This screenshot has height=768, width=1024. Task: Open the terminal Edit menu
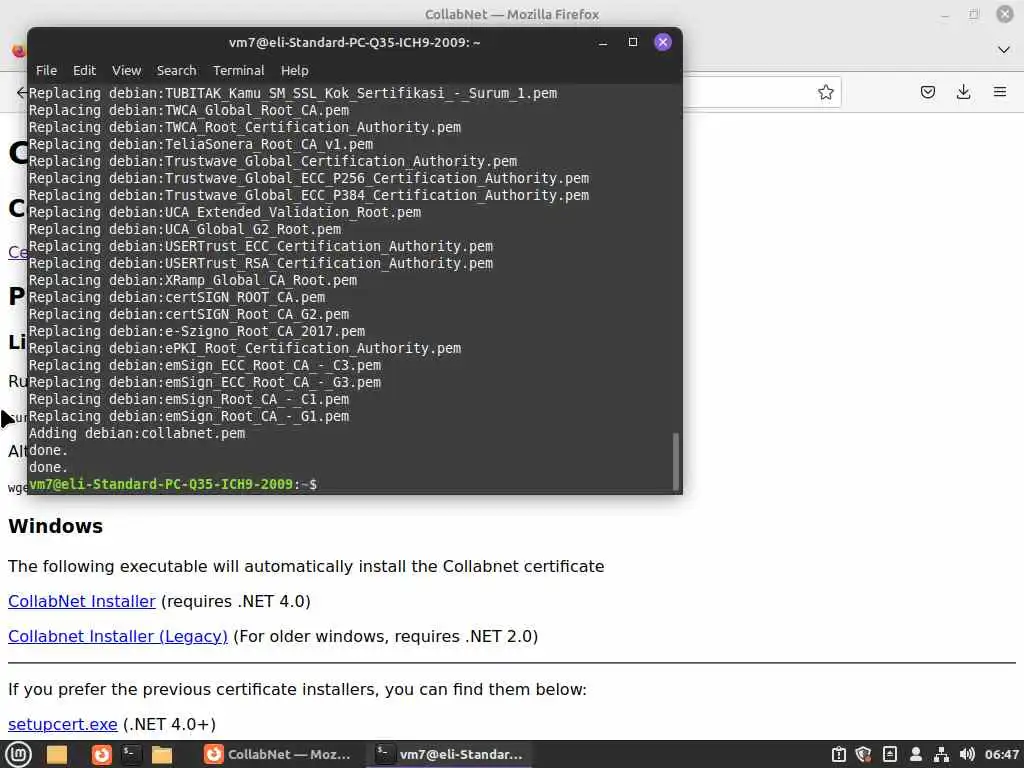[84, 71]
